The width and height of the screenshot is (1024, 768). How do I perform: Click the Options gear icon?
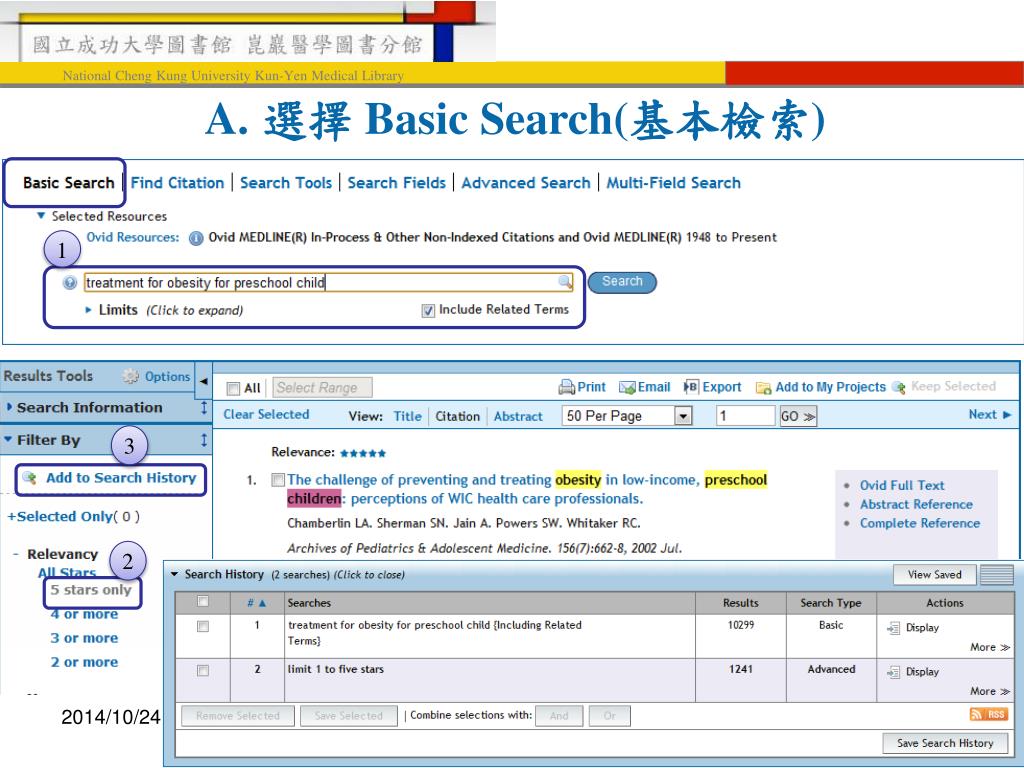point(131,376)
